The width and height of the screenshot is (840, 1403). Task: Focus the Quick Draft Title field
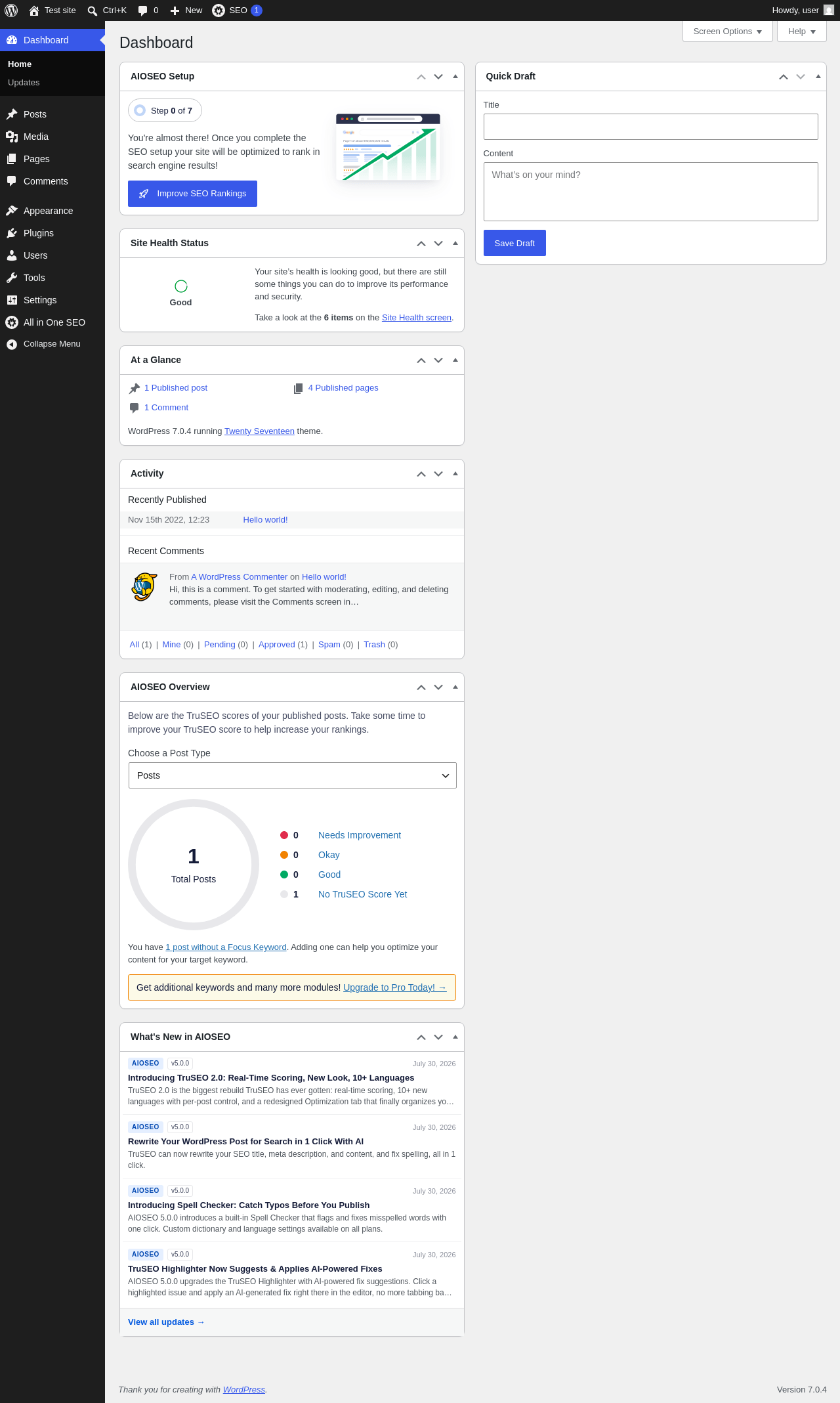651,127
